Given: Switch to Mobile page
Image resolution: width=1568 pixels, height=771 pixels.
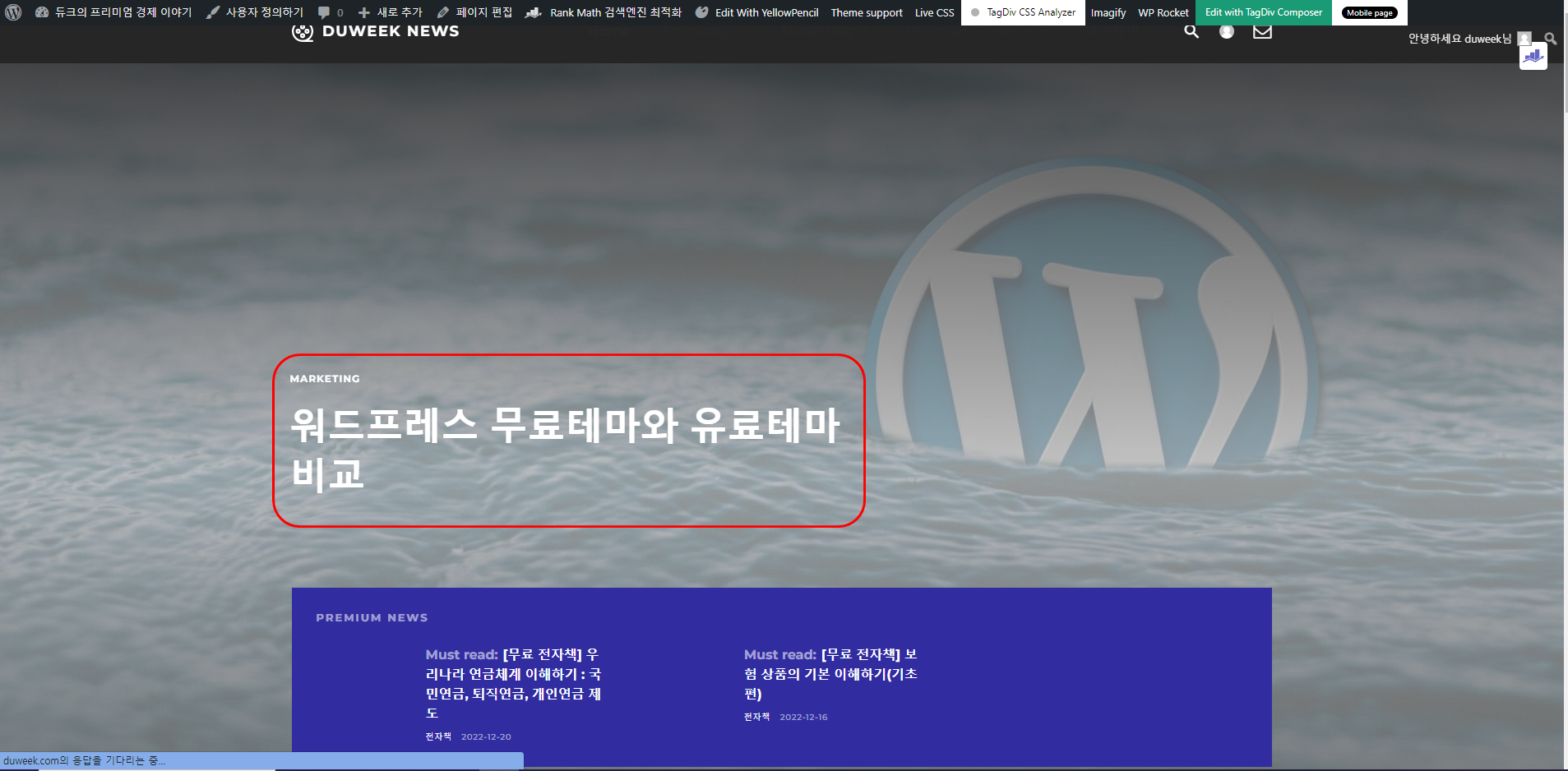Looking at the screenshot, I should (1370, 12).
